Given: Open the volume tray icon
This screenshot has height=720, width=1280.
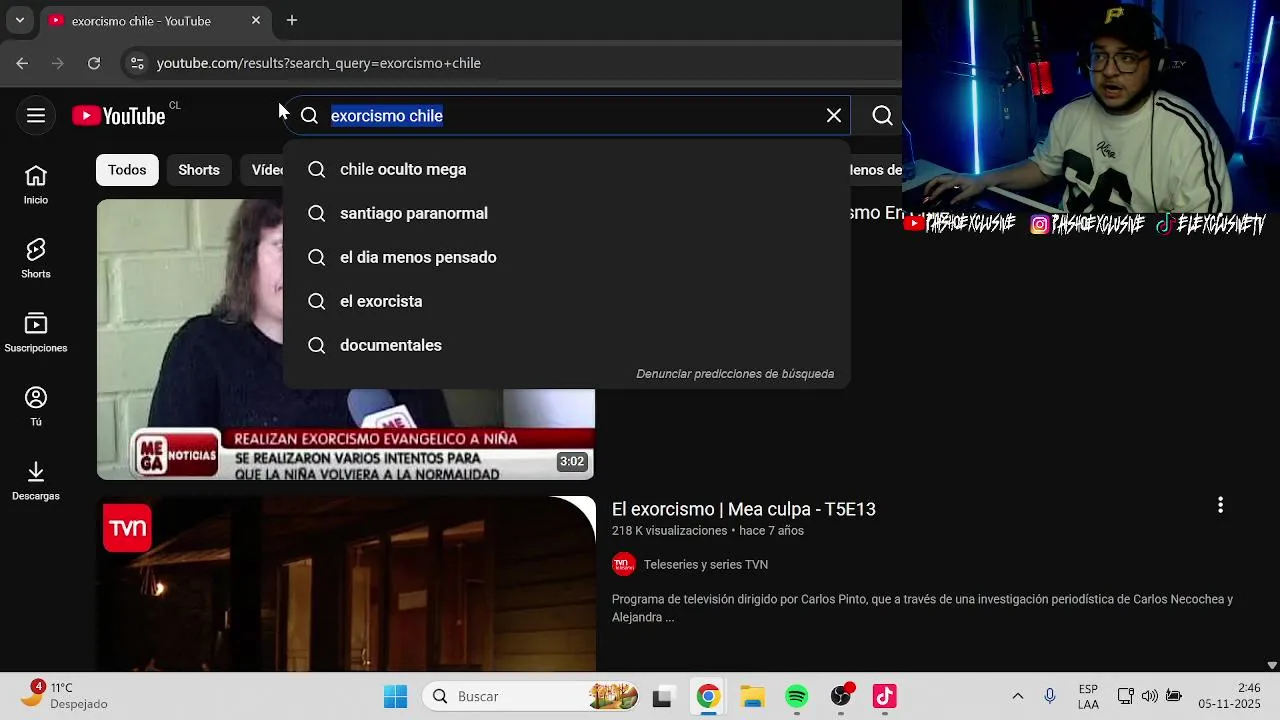Looking at the screenshot, I should coord(1149,696).
